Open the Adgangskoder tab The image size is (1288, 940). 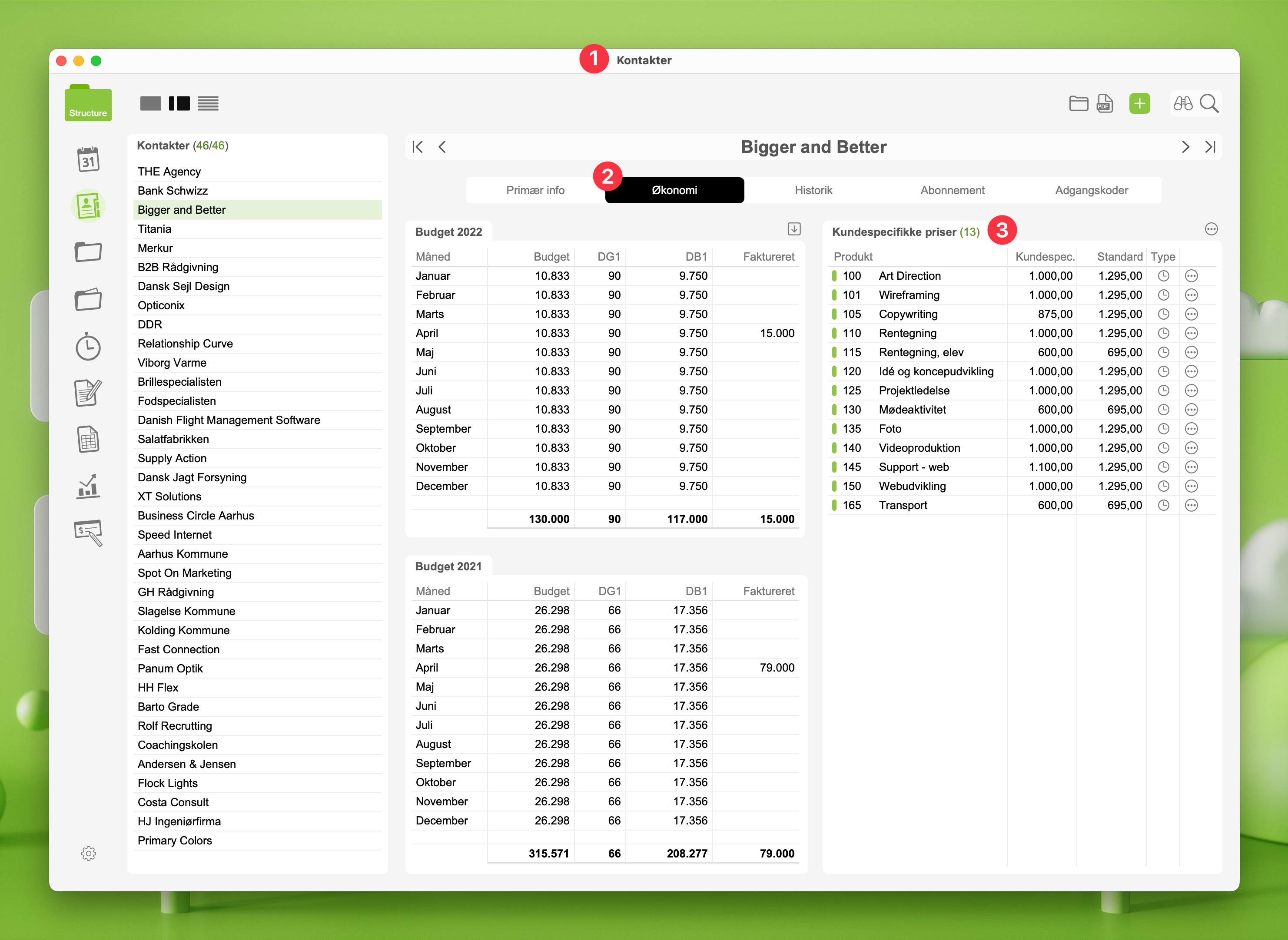click(1091, 190)
